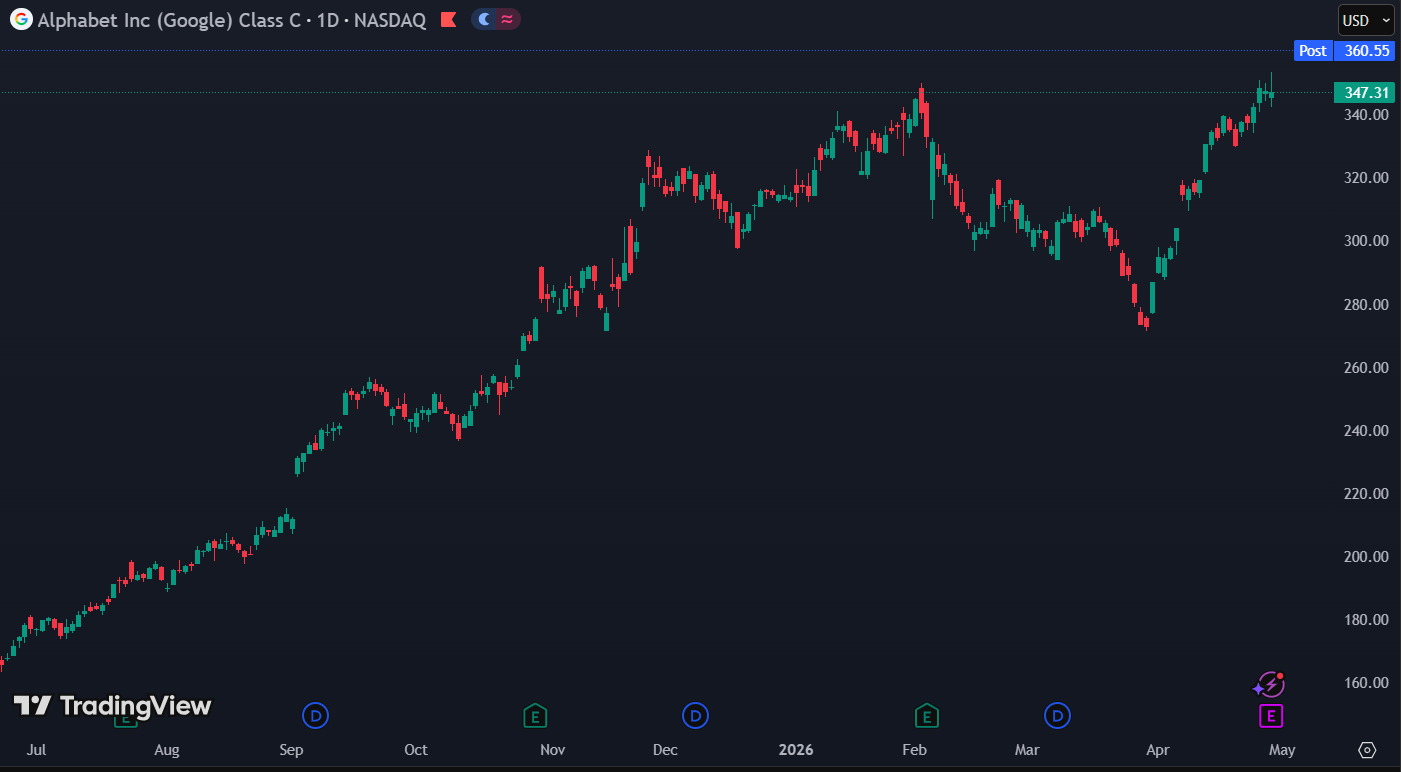Click the Oct label on time axis
Screen dimensions: 1401x772
tap(416, 750)
